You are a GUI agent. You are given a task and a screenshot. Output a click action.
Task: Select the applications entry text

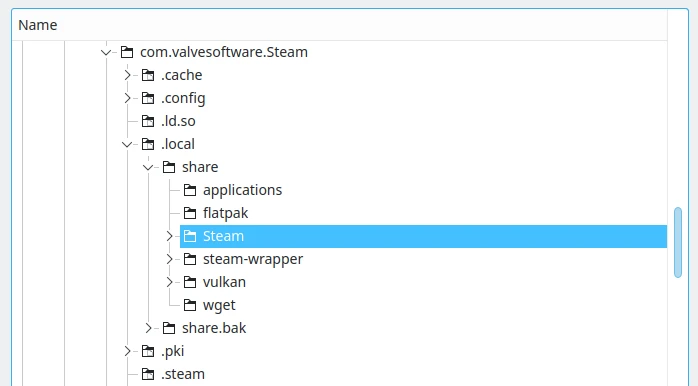tap(243, 190)
